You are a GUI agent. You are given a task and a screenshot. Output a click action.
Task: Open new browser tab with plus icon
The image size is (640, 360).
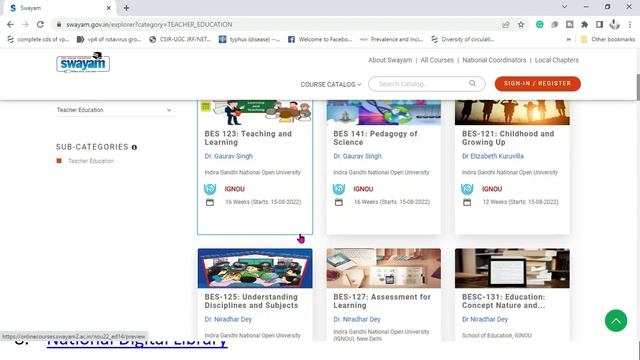coord(126,8)
